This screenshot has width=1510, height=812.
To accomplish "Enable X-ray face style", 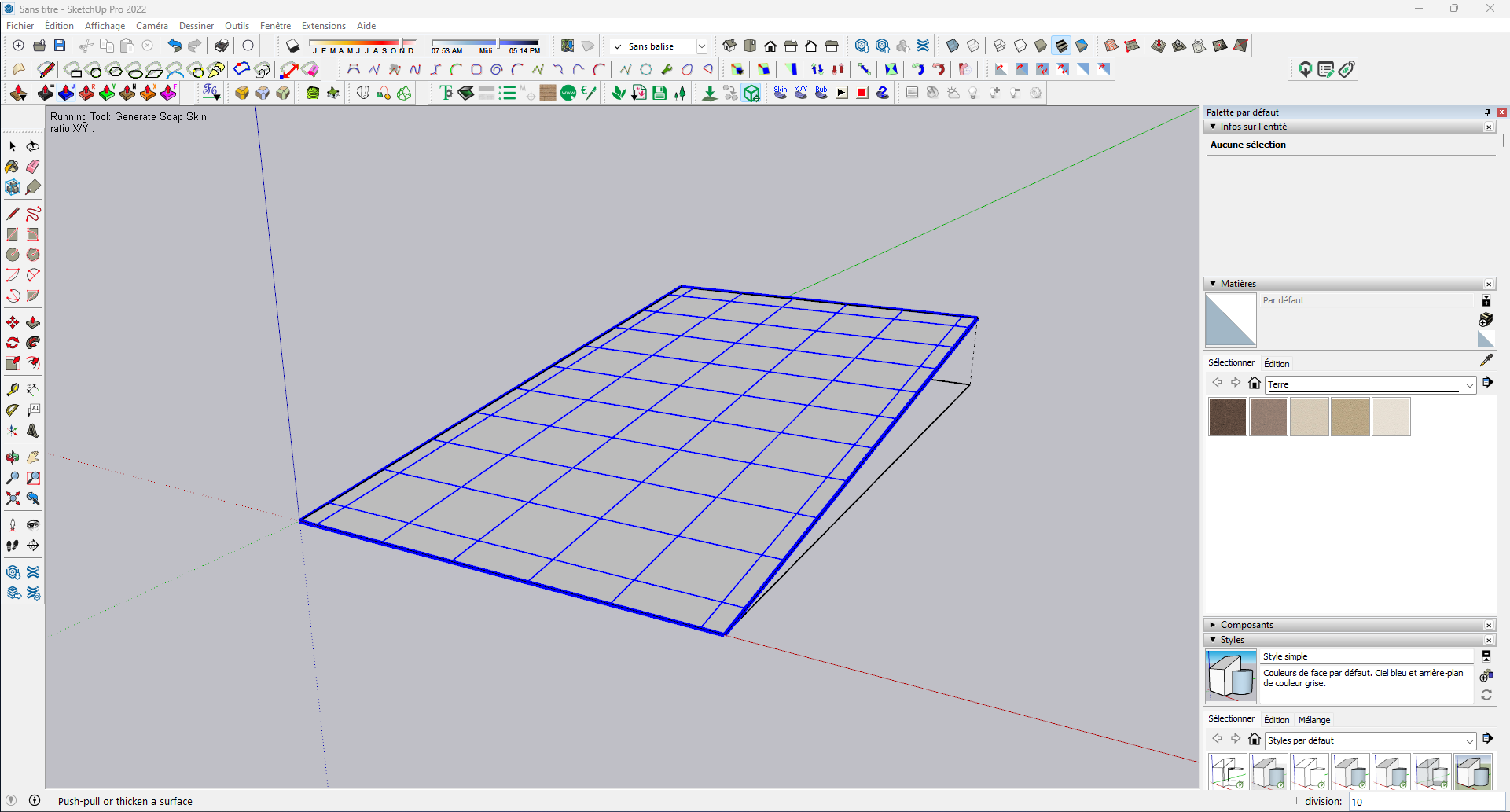I will 952,46.
